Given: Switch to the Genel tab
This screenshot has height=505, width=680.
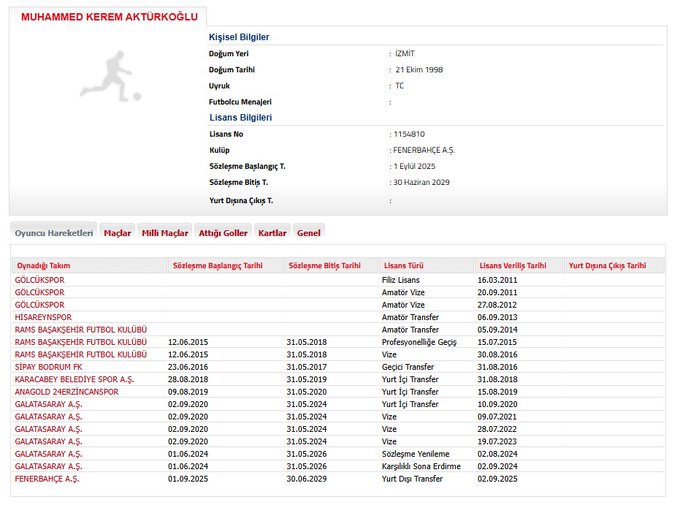Looking at the screenshot, I should pos(309,232).
